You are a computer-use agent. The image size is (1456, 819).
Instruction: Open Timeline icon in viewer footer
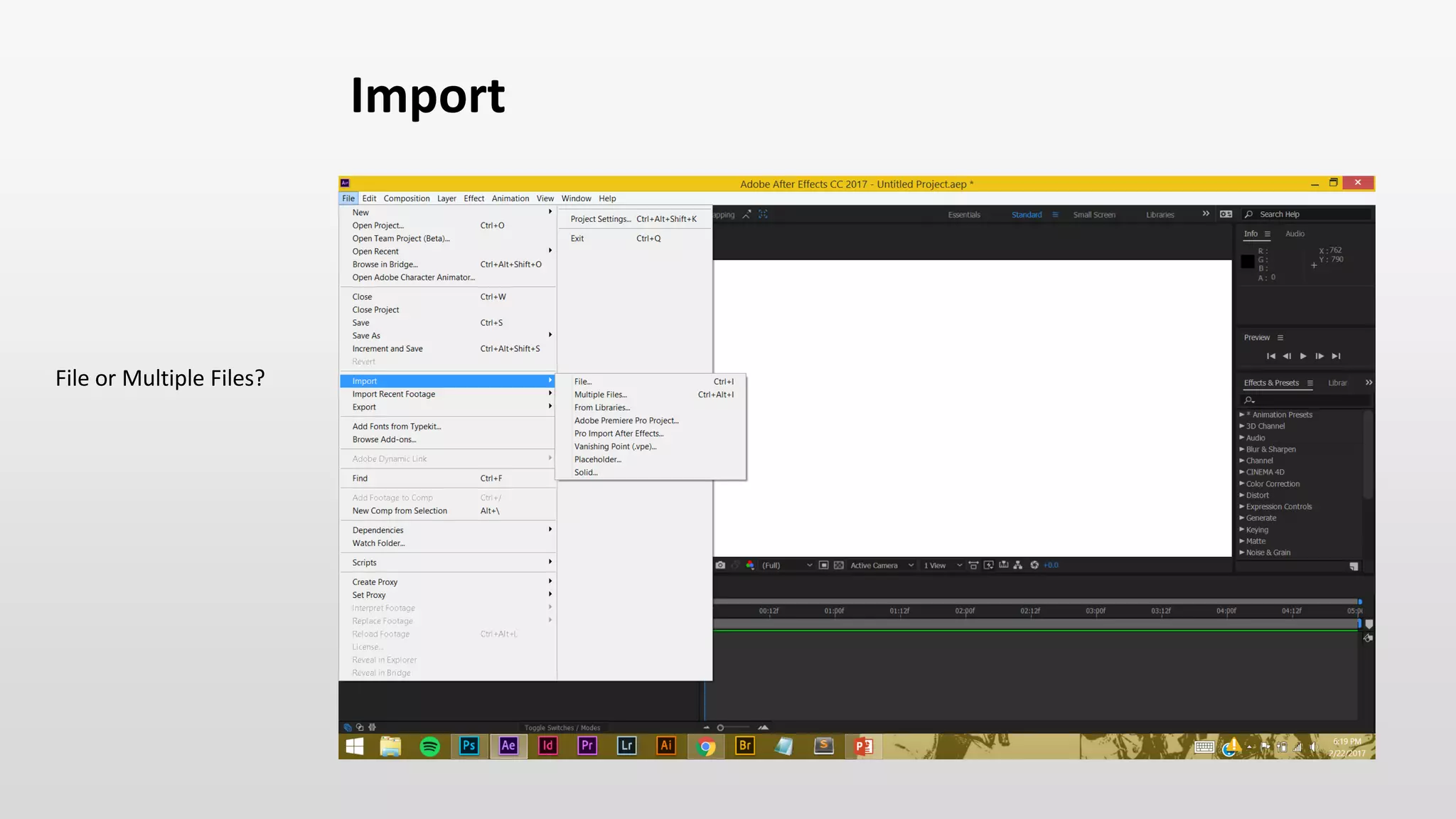[x=1004, y=565]
